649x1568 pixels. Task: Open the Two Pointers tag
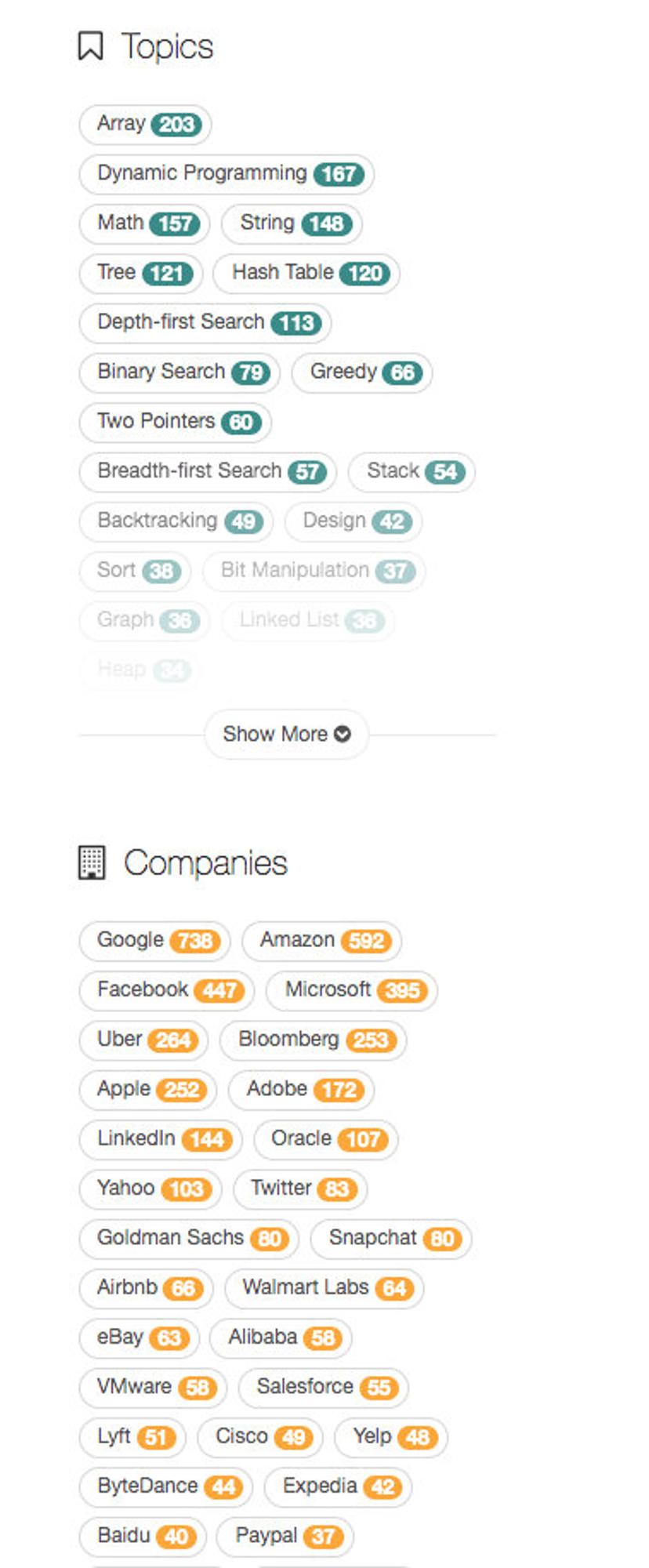click(175, 422)
